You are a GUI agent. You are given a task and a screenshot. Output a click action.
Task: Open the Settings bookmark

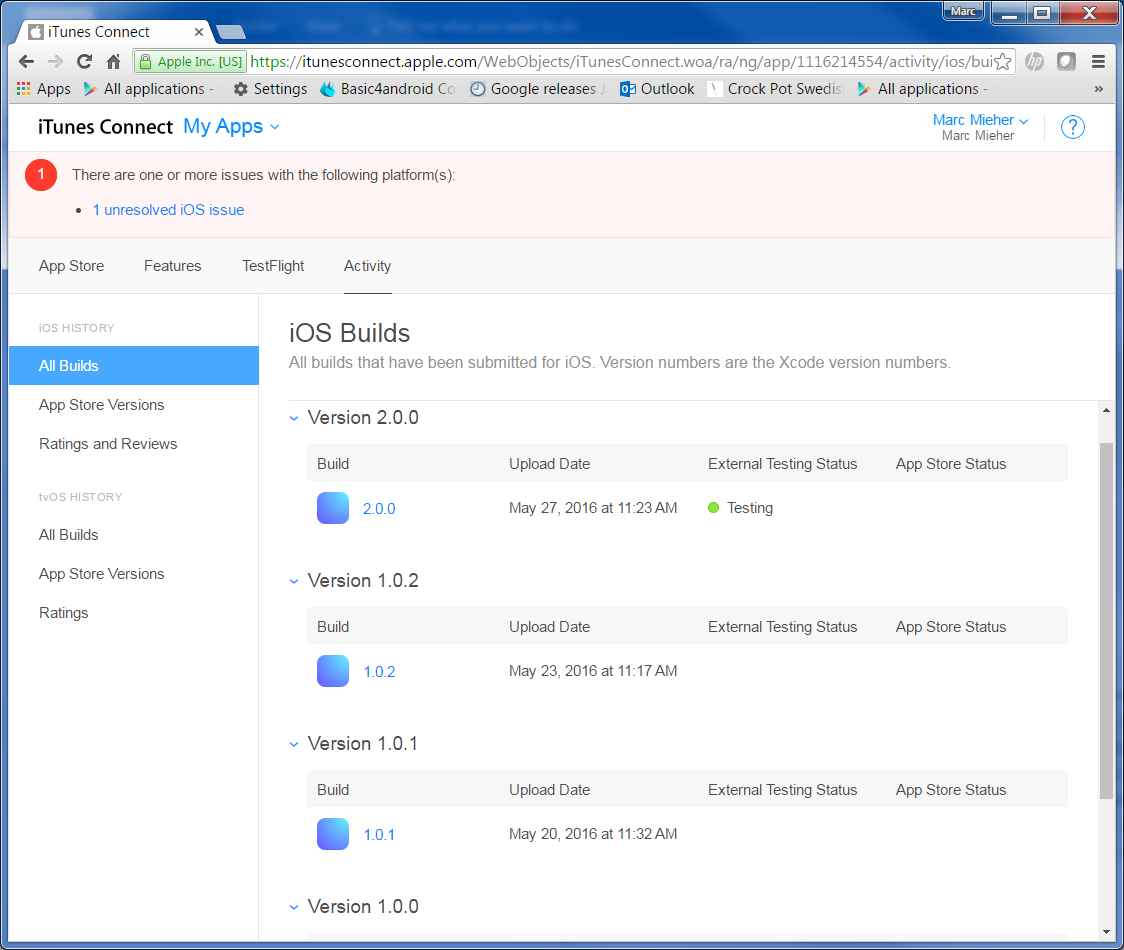pyautogui.click(x=270, y=89)
